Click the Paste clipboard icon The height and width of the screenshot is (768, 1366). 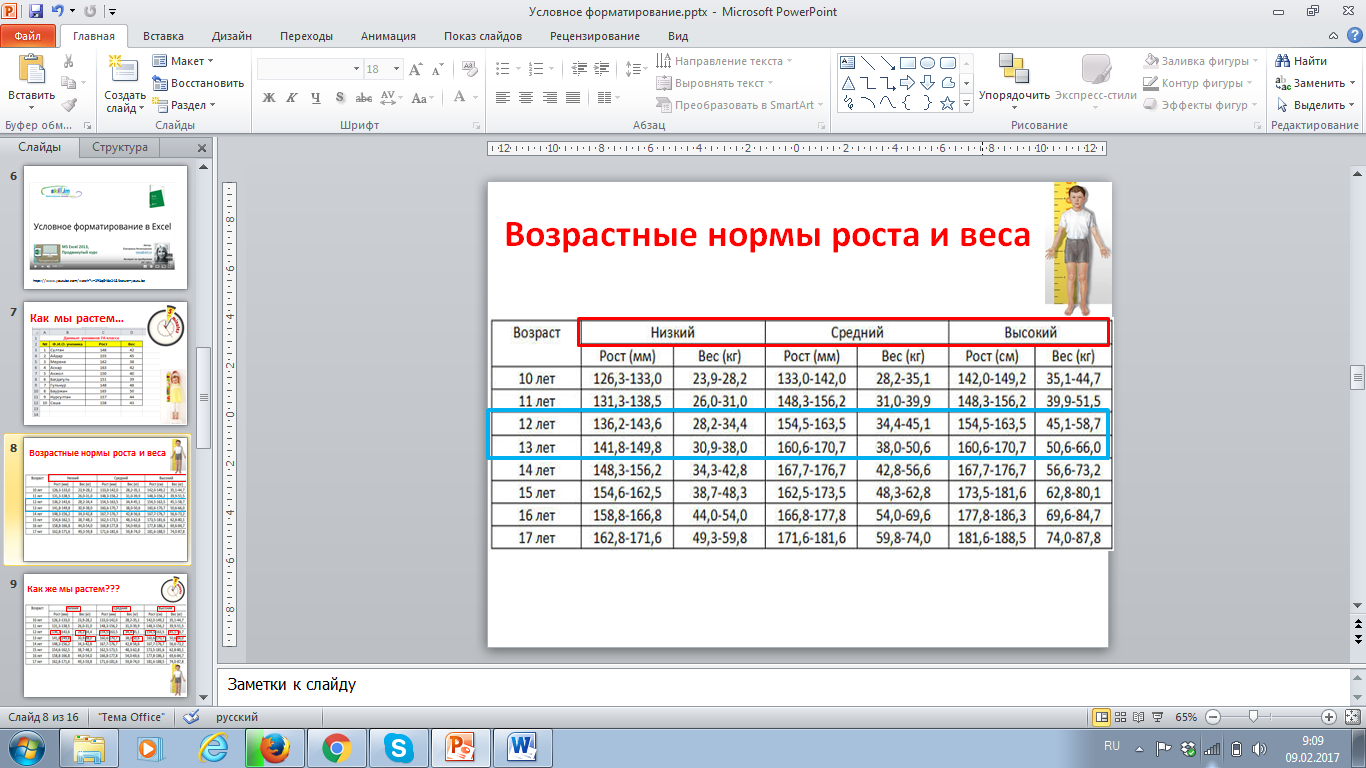(32, 68)
